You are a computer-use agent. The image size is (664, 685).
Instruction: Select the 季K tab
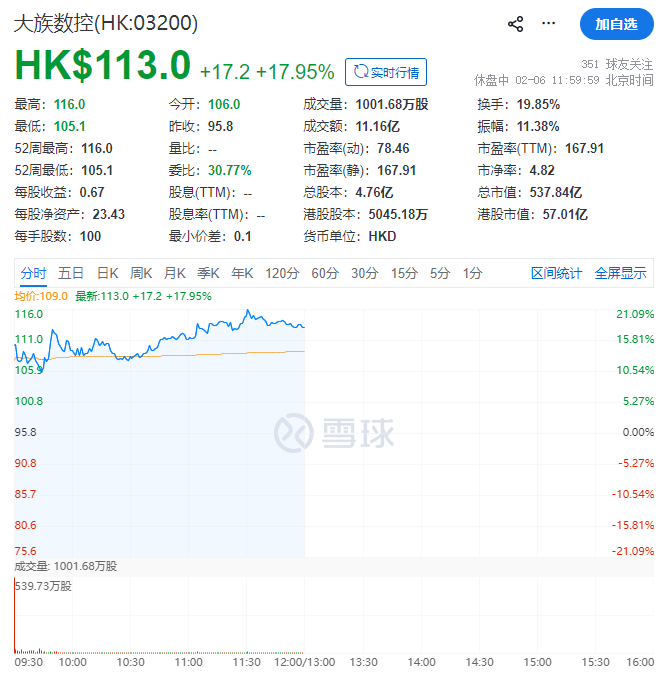pos(208,273)
